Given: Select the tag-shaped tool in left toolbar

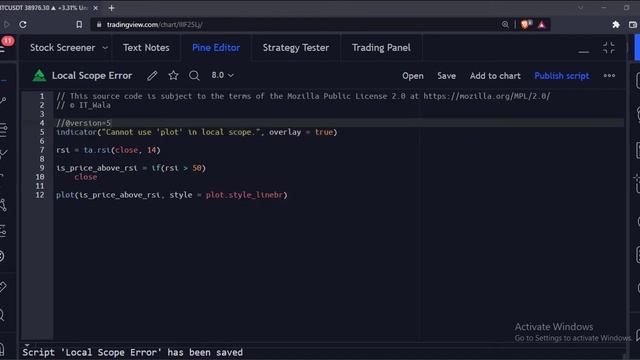Looking at the screenshot, I should point(3,287).
